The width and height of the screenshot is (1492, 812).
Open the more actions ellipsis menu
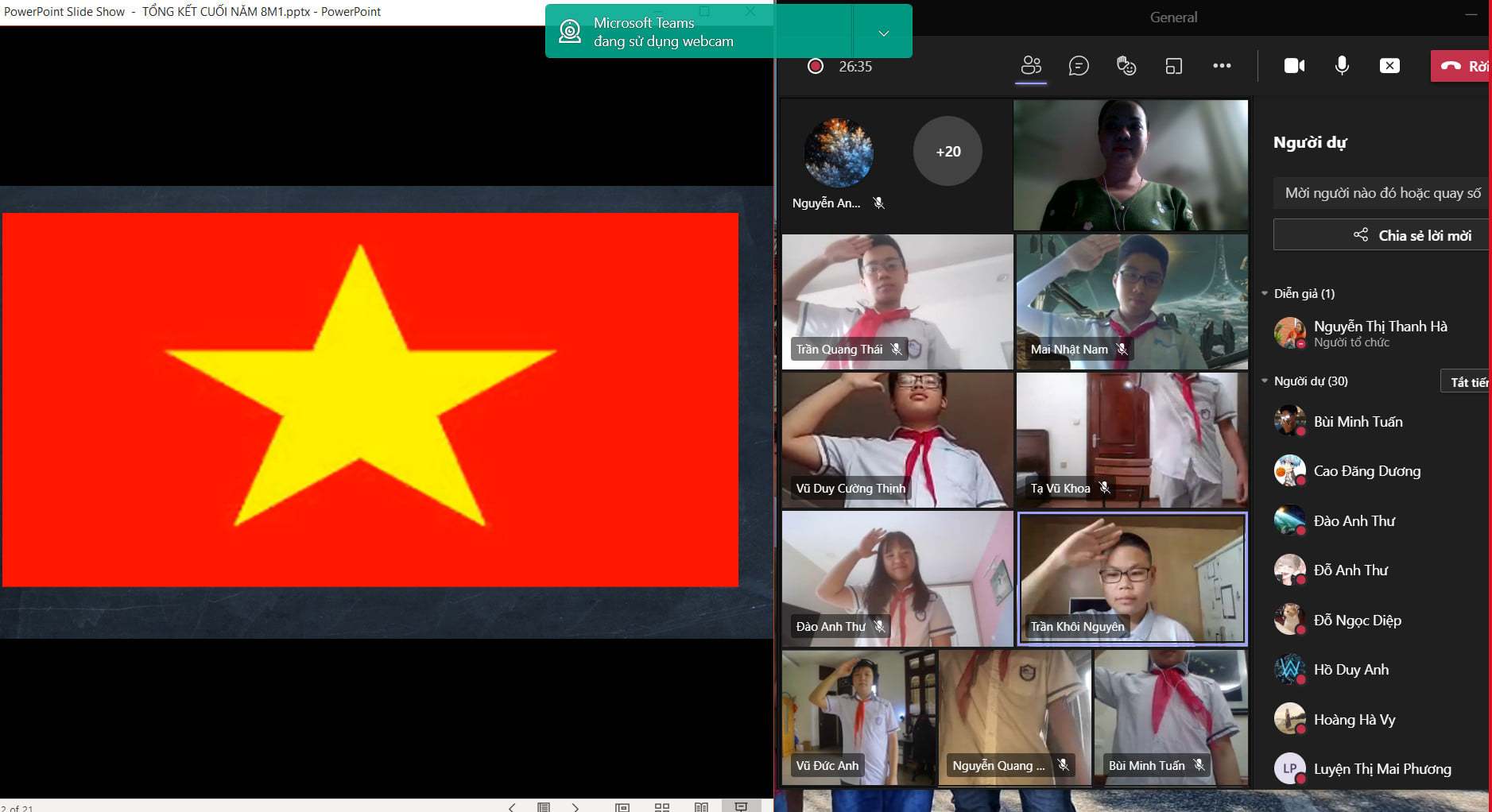pyautogui.click(x=1222, y=66)
